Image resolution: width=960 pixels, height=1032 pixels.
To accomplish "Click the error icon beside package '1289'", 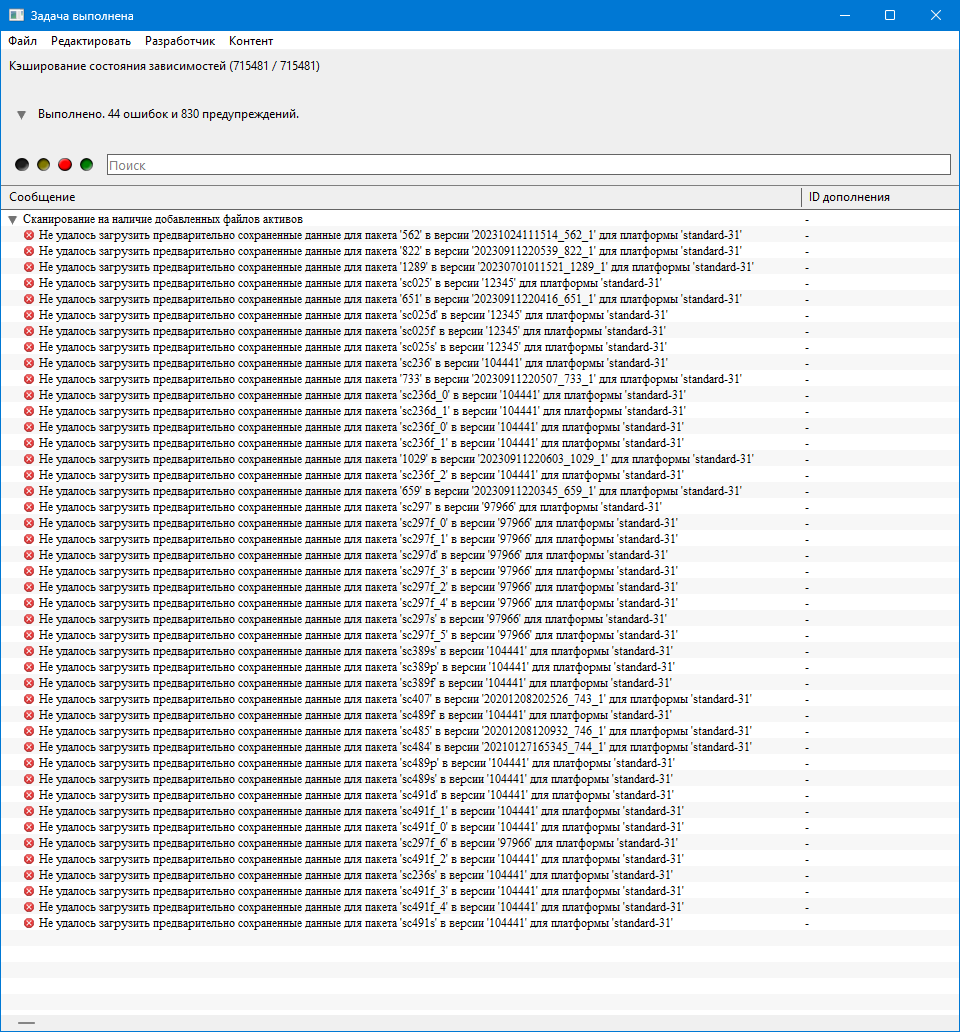I will pyautogui.click(x=29, y=267).
